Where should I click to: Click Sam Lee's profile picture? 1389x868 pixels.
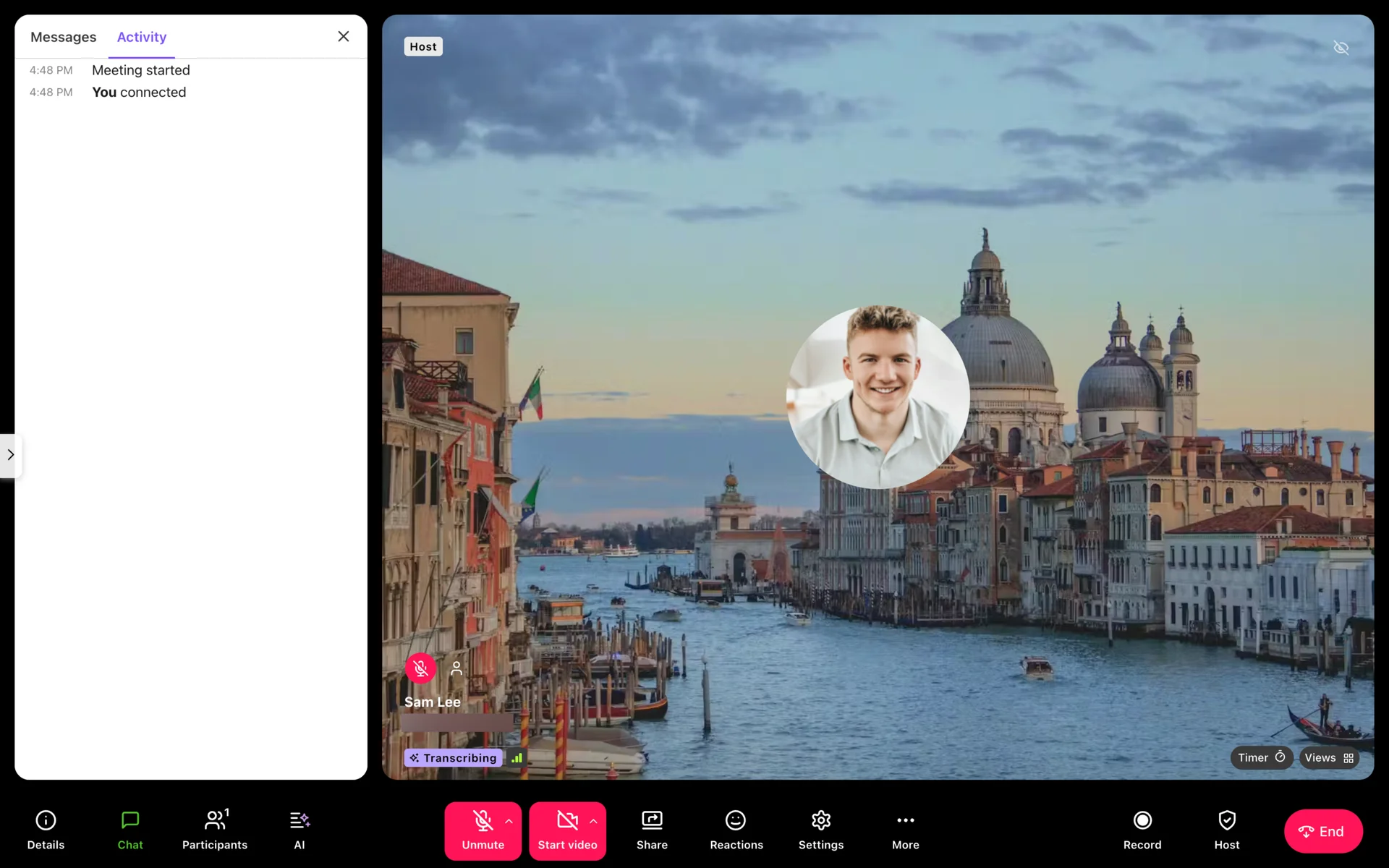878,397
